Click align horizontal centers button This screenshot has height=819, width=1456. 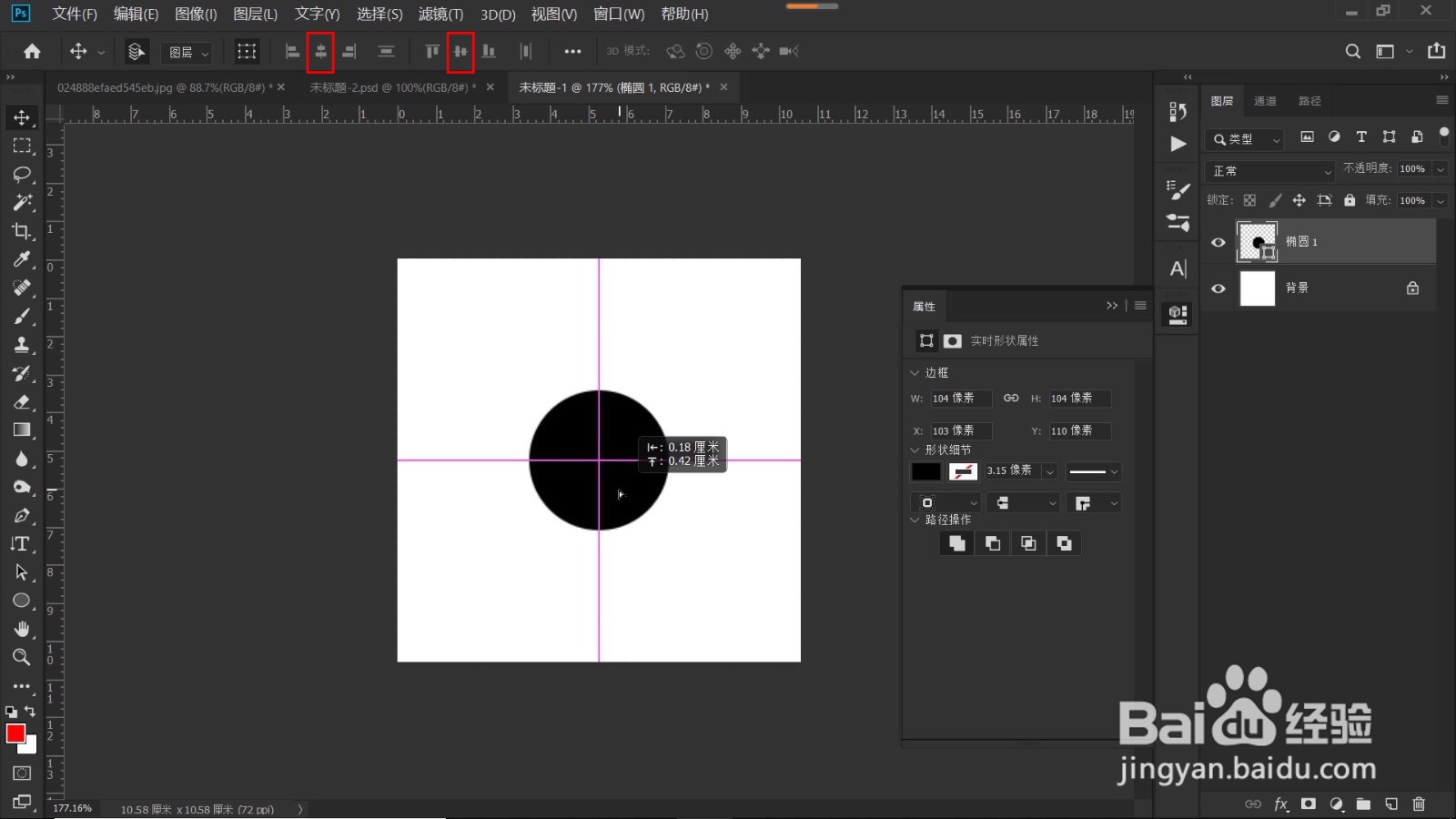pos(320,52)
